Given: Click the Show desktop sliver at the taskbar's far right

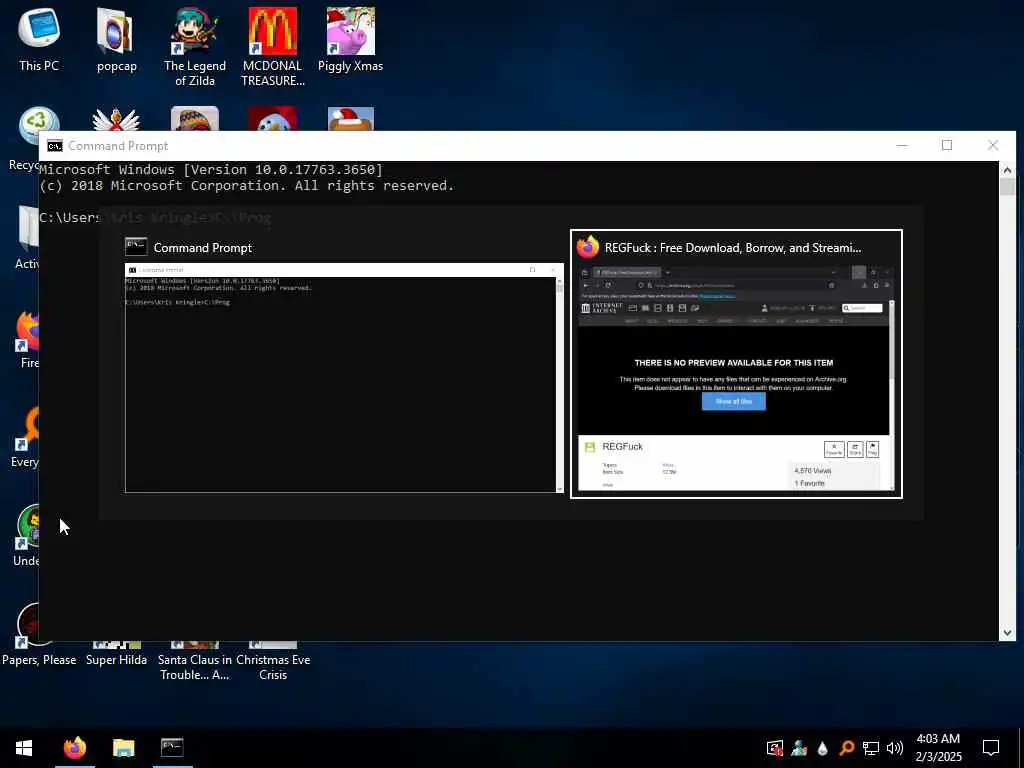Looking at the screenshot, I should coord(1021,748).
